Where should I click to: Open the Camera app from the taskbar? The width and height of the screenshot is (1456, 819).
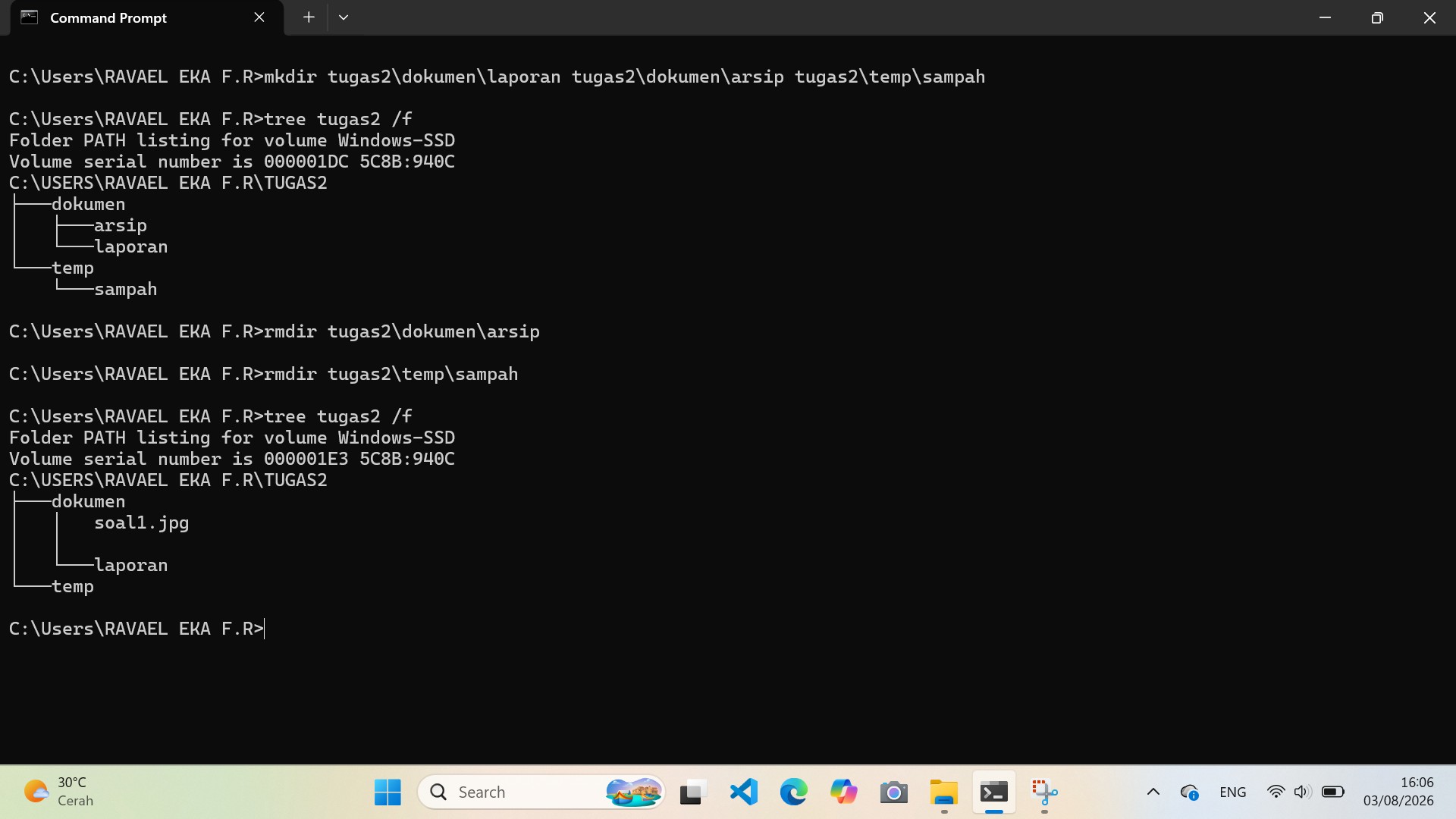pos(894,792)
